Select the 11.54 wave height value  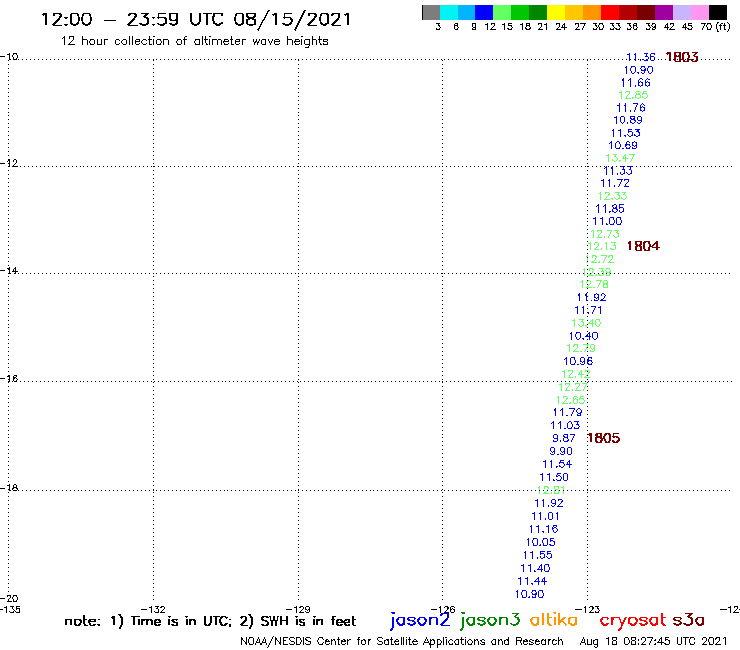point(557,464)
